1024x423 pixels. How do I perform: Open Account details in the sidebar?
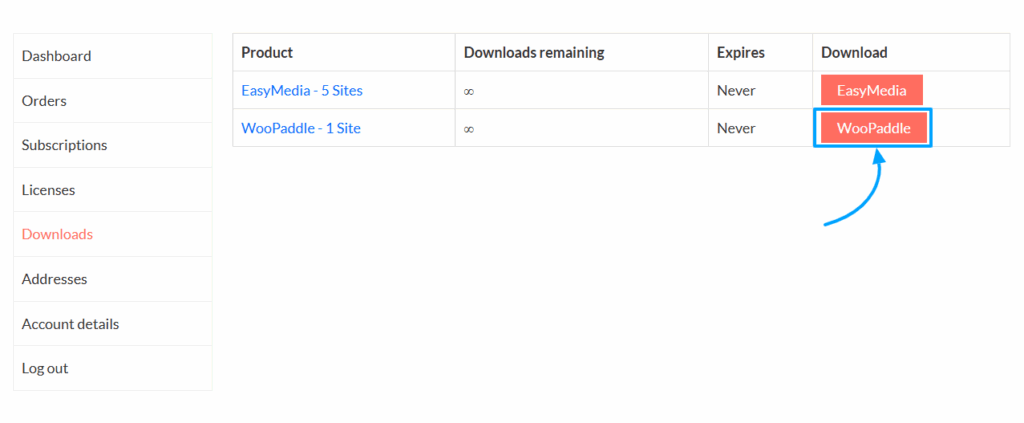(70, 324)
